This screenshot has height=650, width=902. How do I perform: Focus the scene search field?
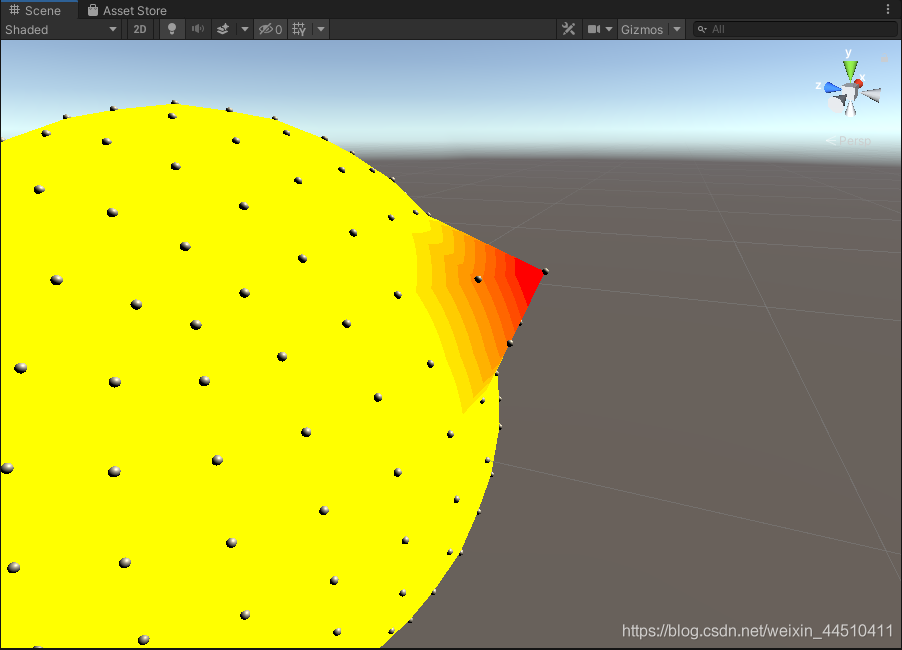point(796,29)
